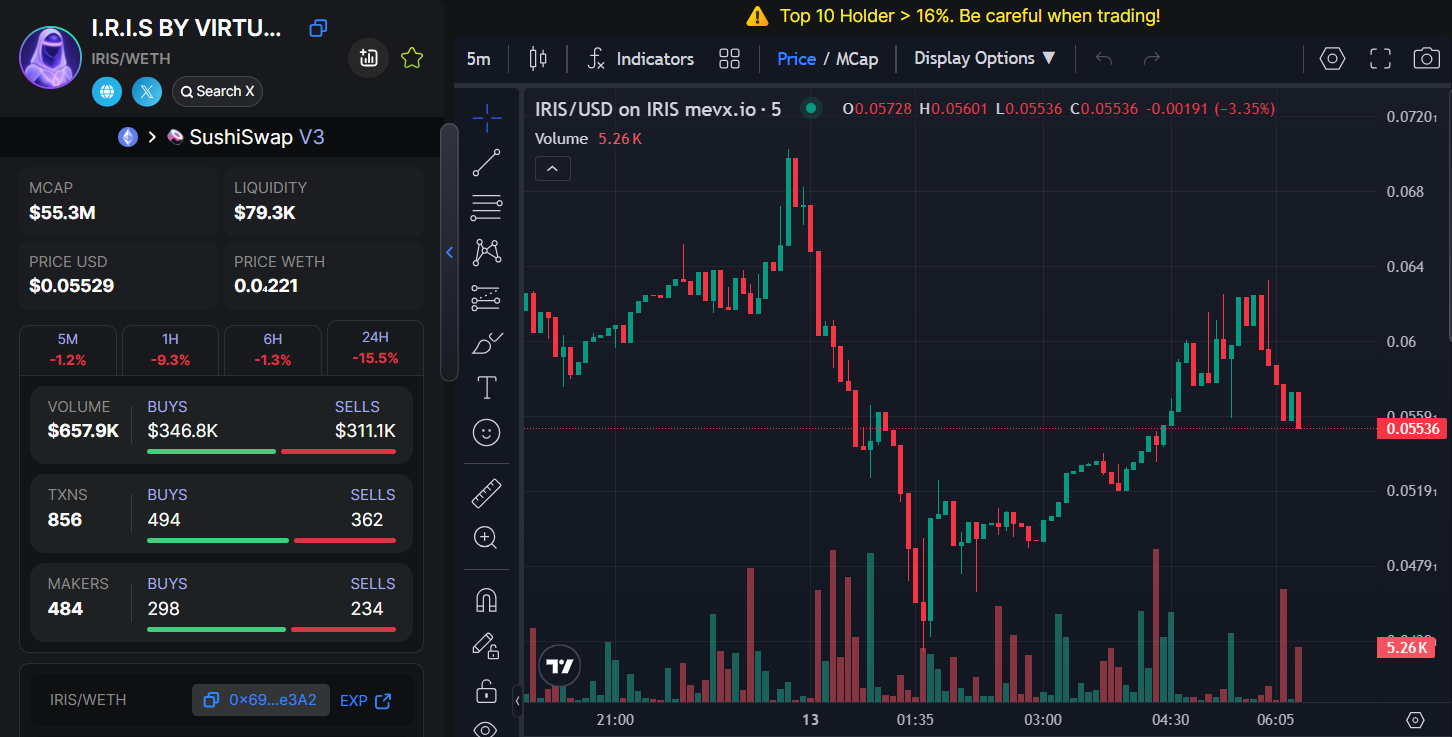
Task: Click the zoom in tool
Action: (486, 538)
